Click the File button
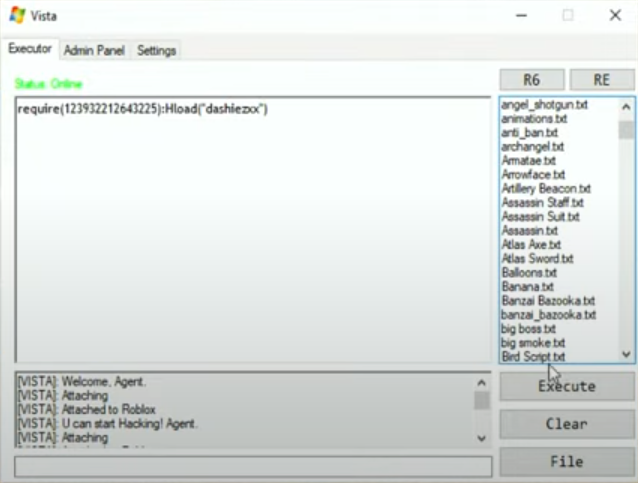Image resolution: width=638 pixels, height=483 pixels. coord(567,461)
